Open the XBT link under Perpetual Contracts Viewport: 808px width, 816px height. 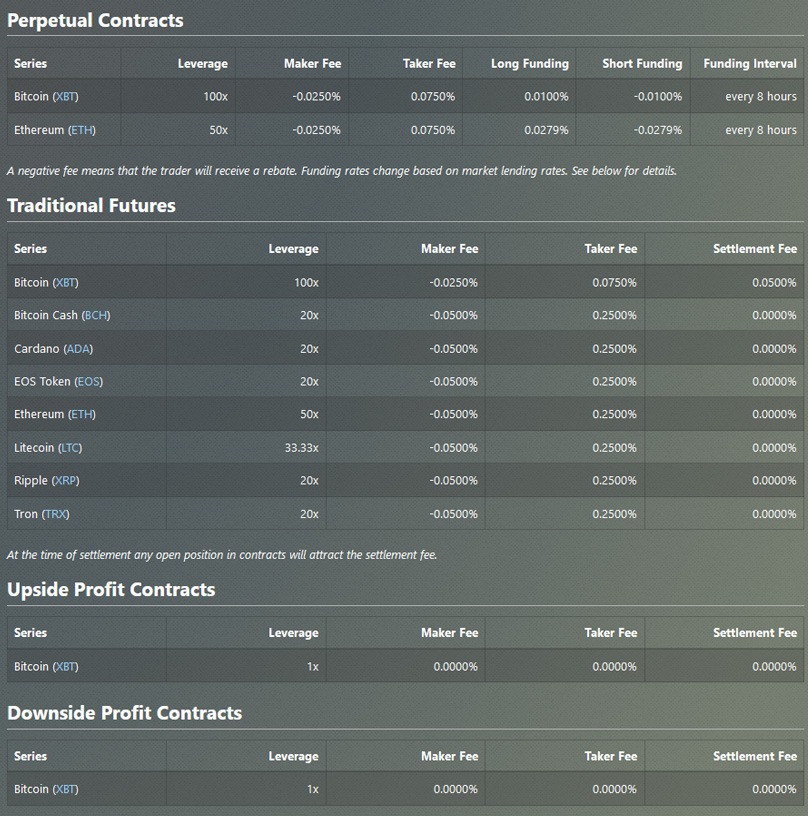coord(65,97)
